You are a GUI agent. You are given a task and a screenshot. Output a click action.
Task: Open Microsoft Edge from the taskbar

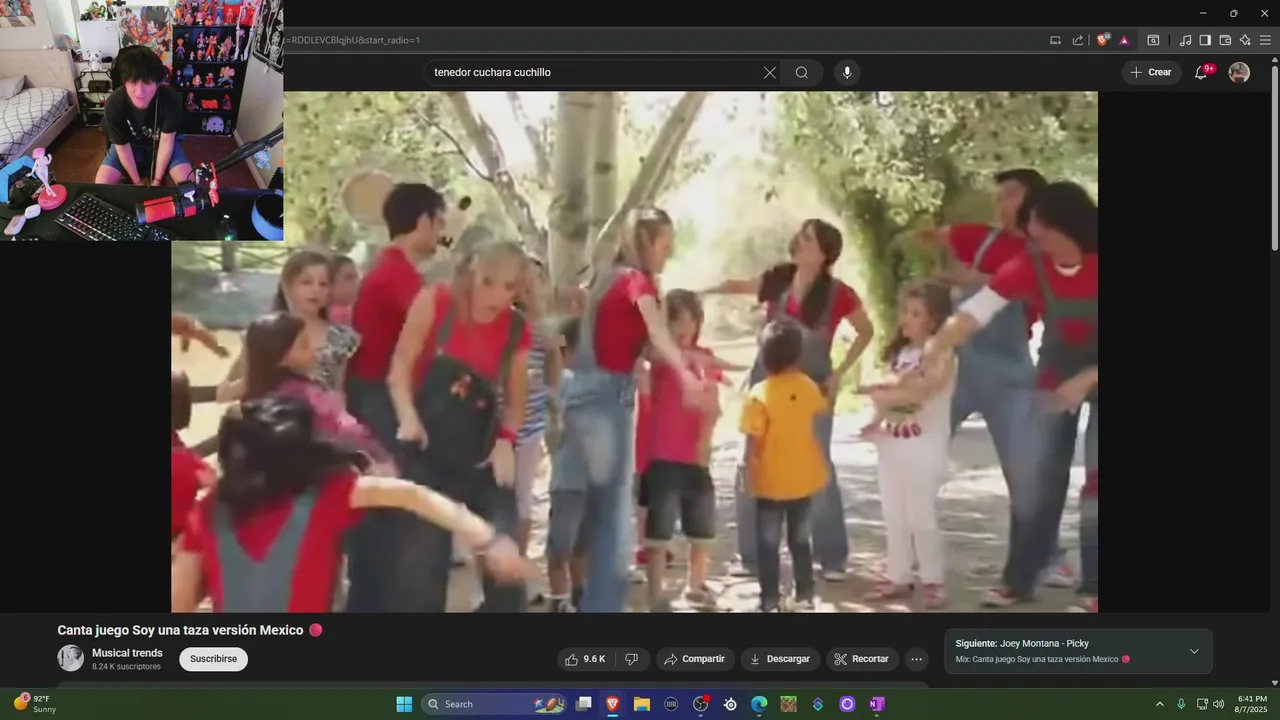point(759,704)
